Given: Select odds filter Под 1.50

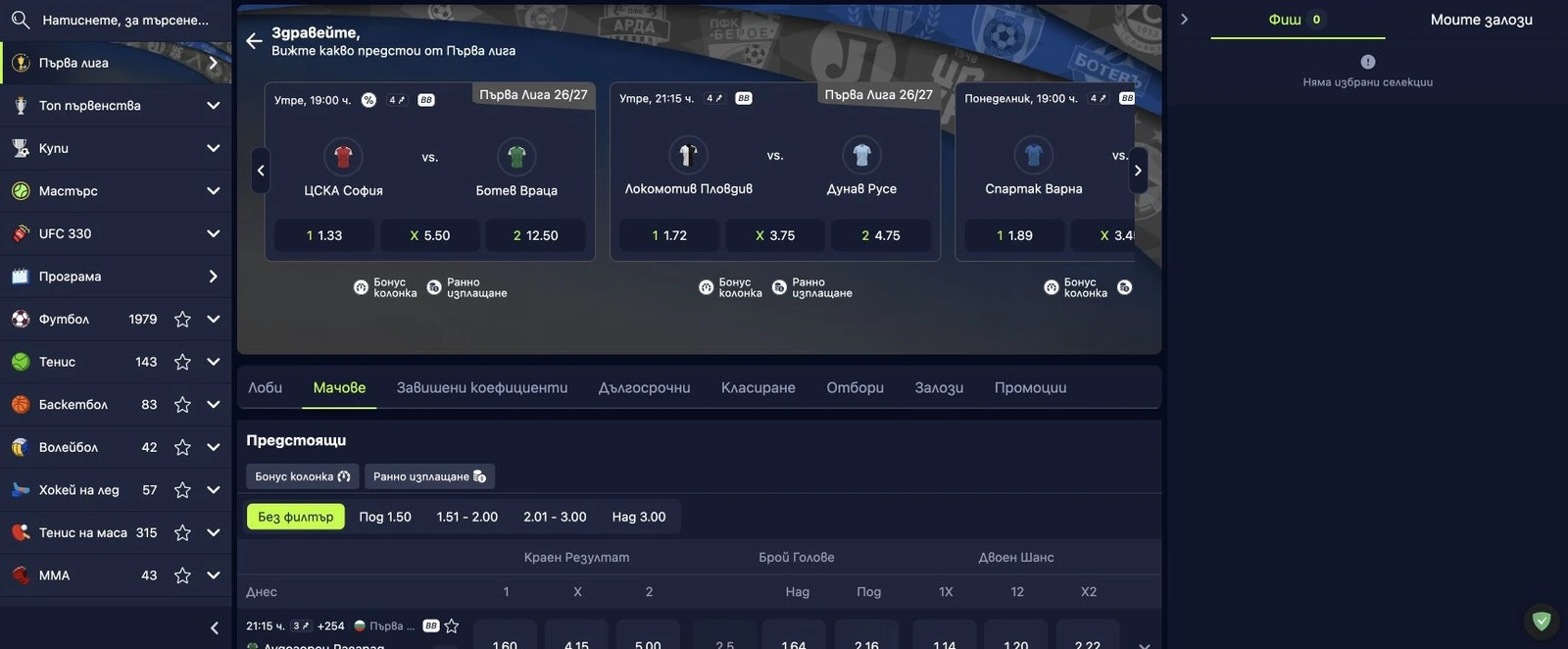Looking at the screenshot, I should 385,517.
